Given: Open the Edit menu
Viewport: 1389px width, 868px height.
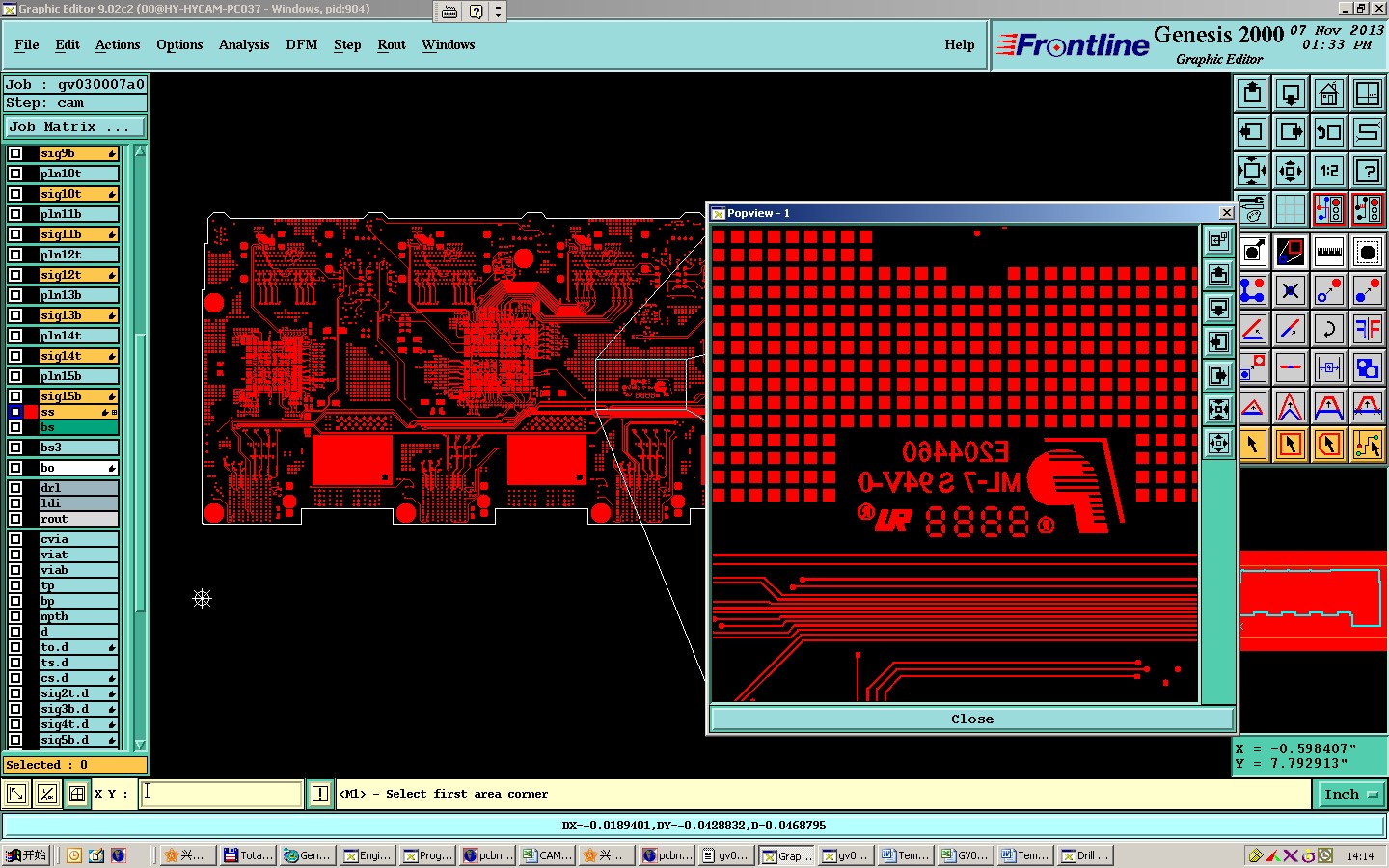Looking at the screenshot, I should 68,44.
